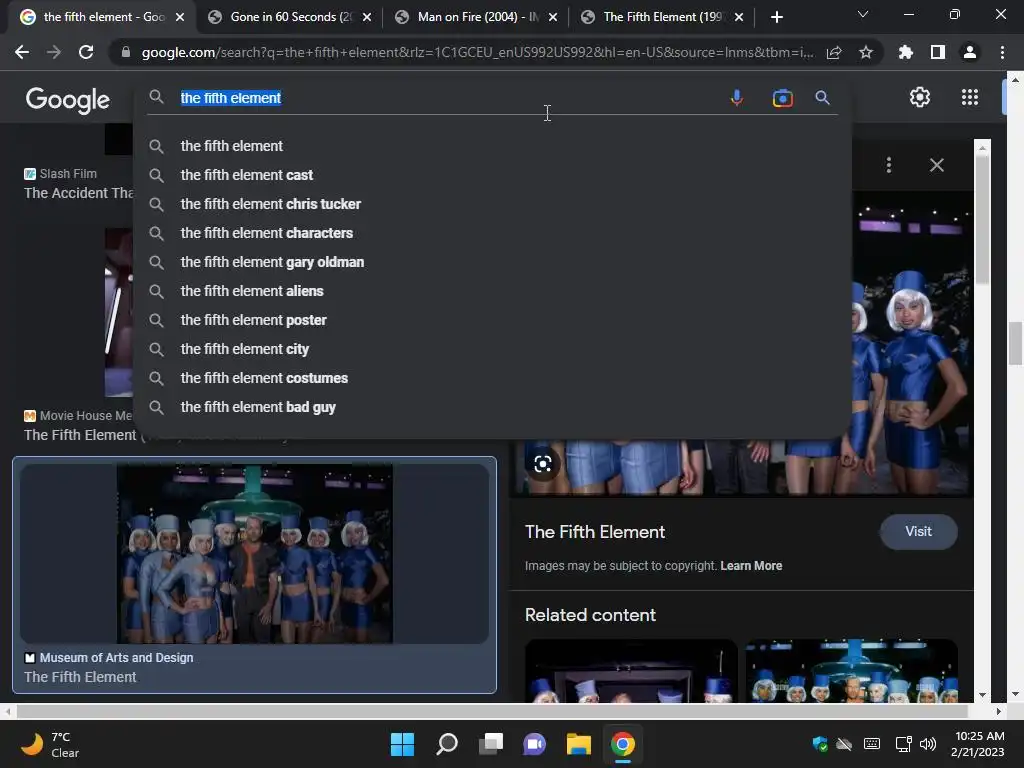Share this page from address bar
Screen dimensions: 1024x768
click(834, 53)
